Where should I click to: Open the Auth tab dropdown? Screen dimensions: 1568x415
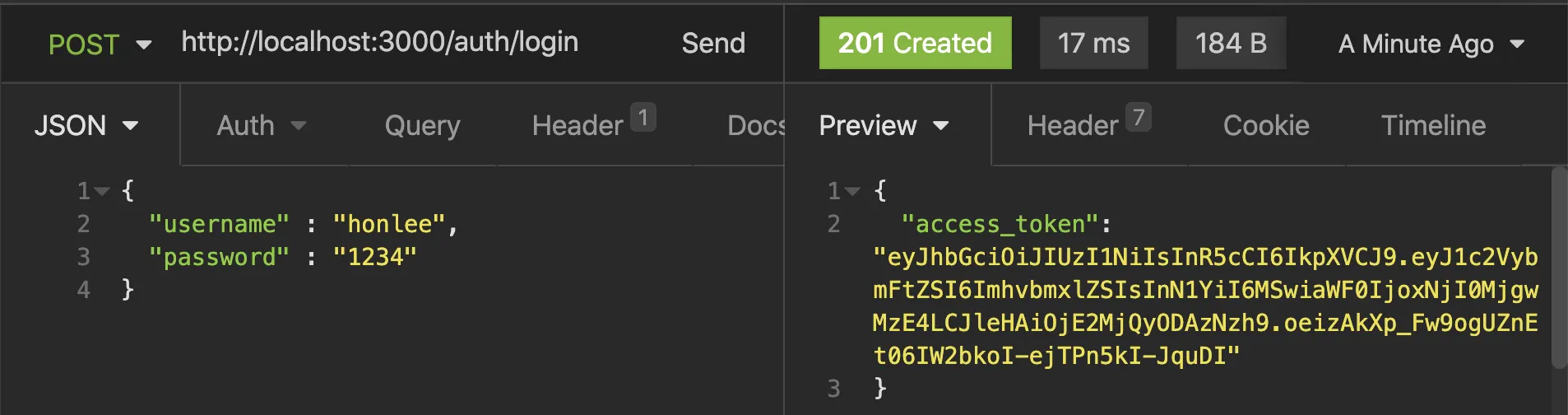click(x=261, y=126)
